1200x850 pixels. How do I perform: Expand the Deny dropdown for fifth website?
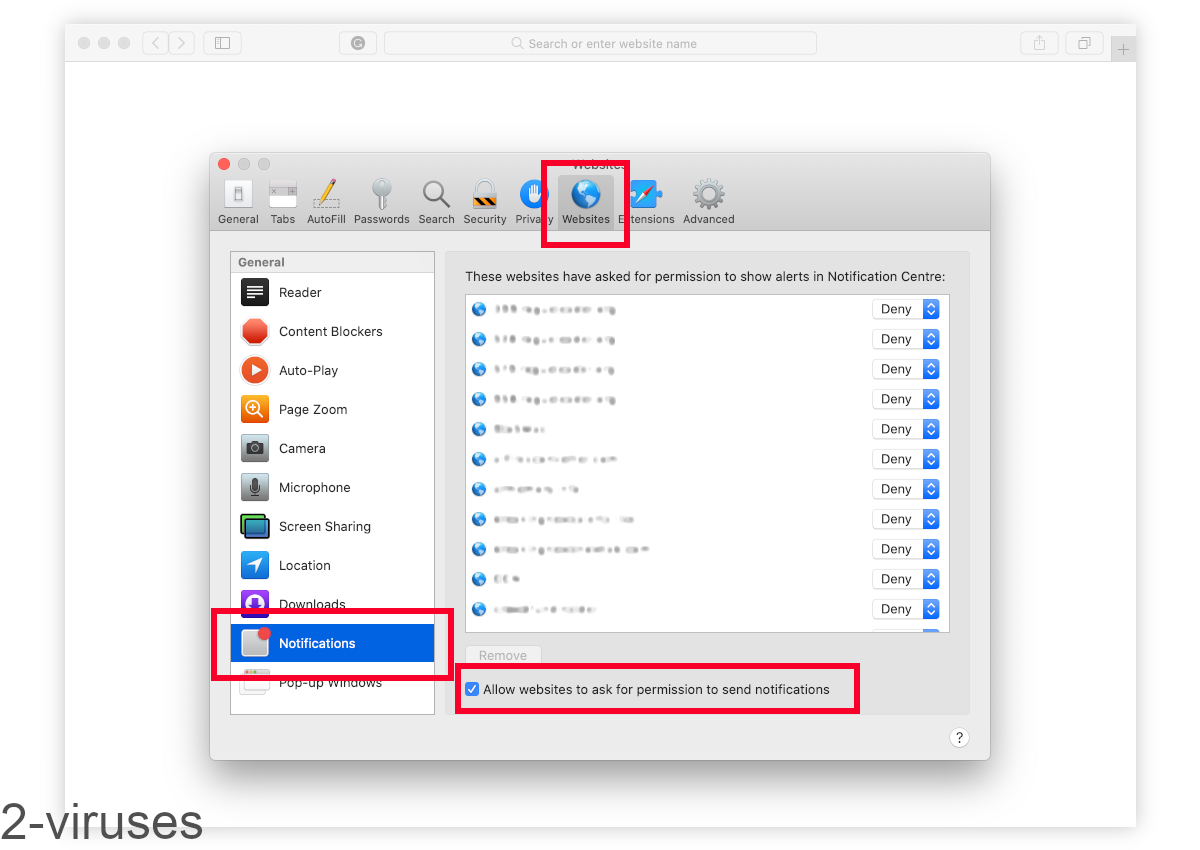tap(905, 429)
